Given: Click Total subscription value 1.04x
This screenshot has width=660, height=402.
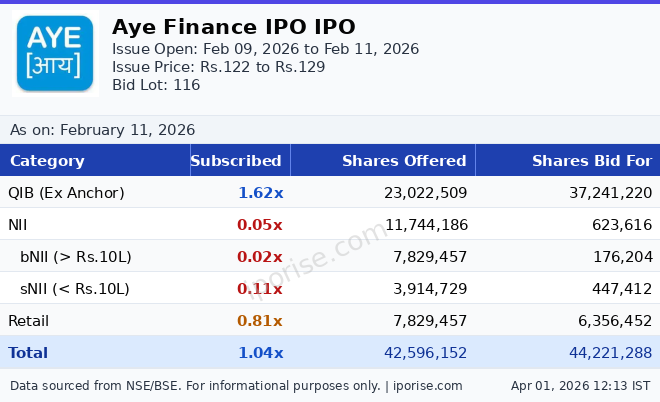Looking at the screenshot, I should tap(260, 353).
